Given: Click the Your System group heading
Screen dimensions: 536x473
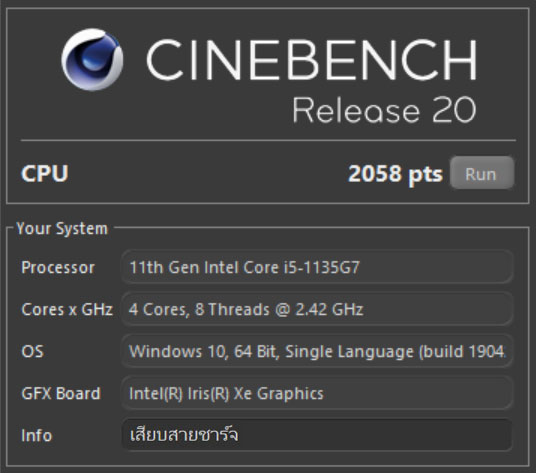Looking at the screenshot, I should [62, 228].
